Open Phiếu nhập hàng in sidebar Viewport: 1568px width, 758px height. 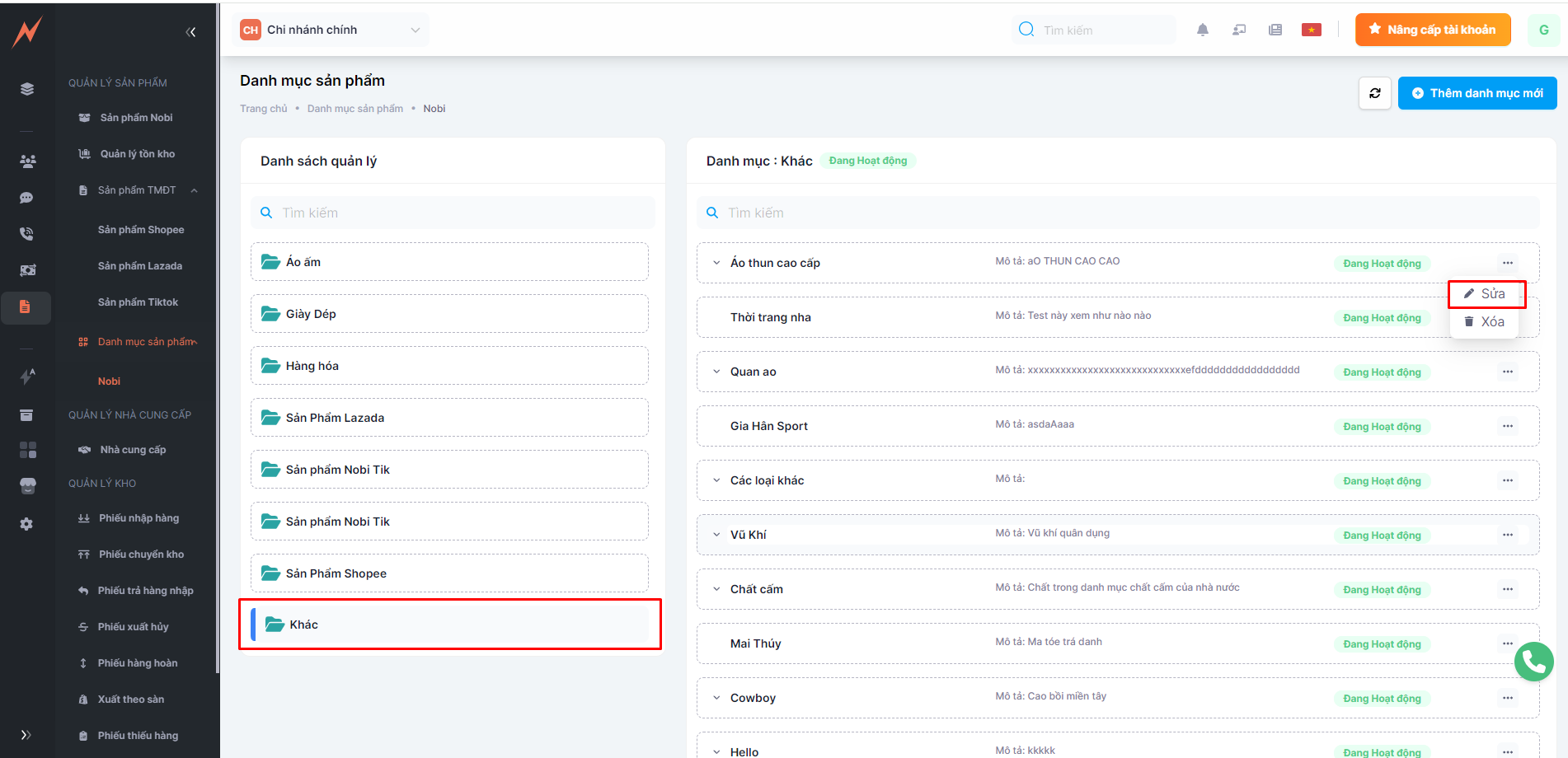[x=138, y=518]
